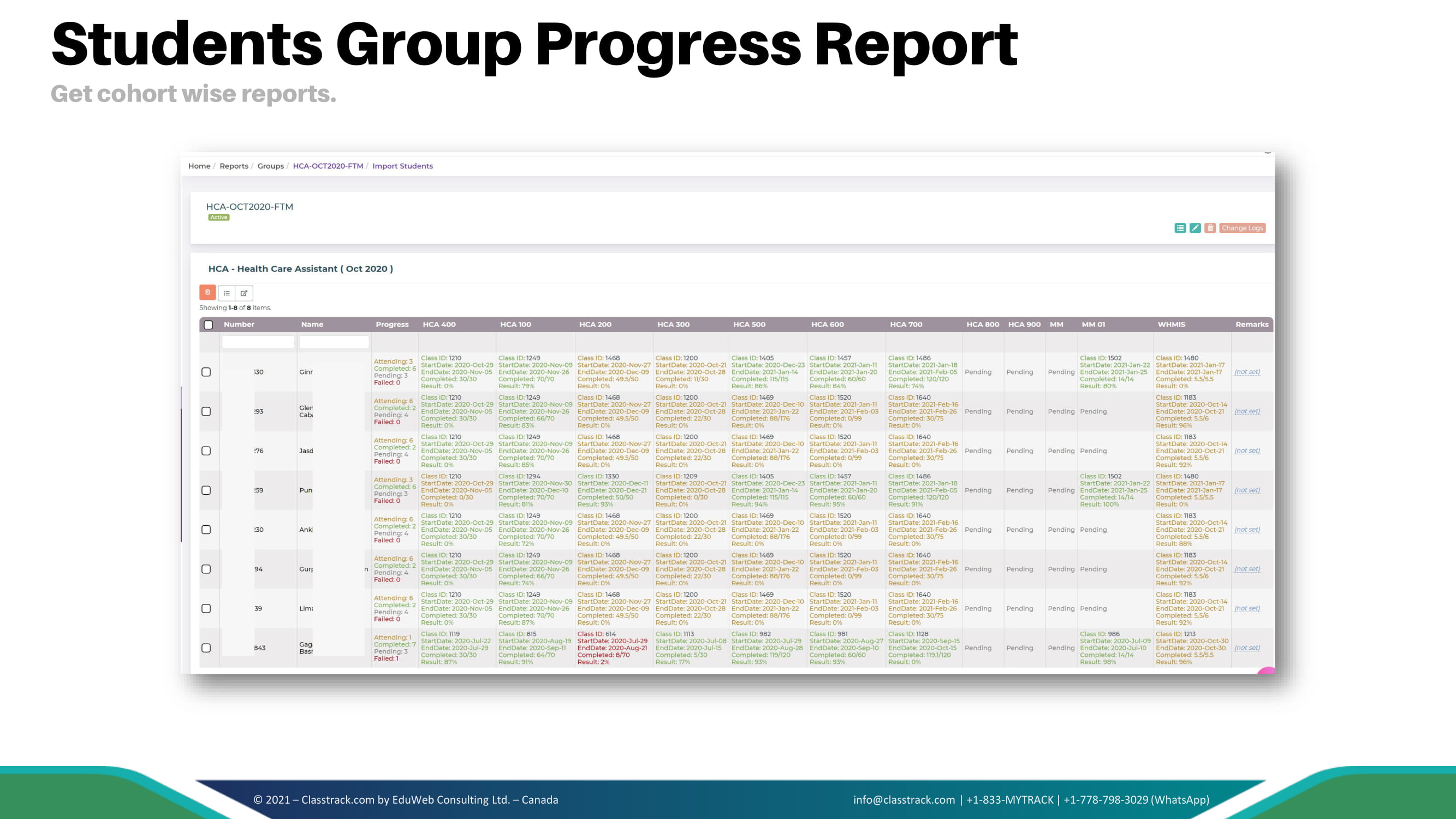1456x819 pixels.
Task: Click the first row's (not set) remark
Action: click(1247, 372)
